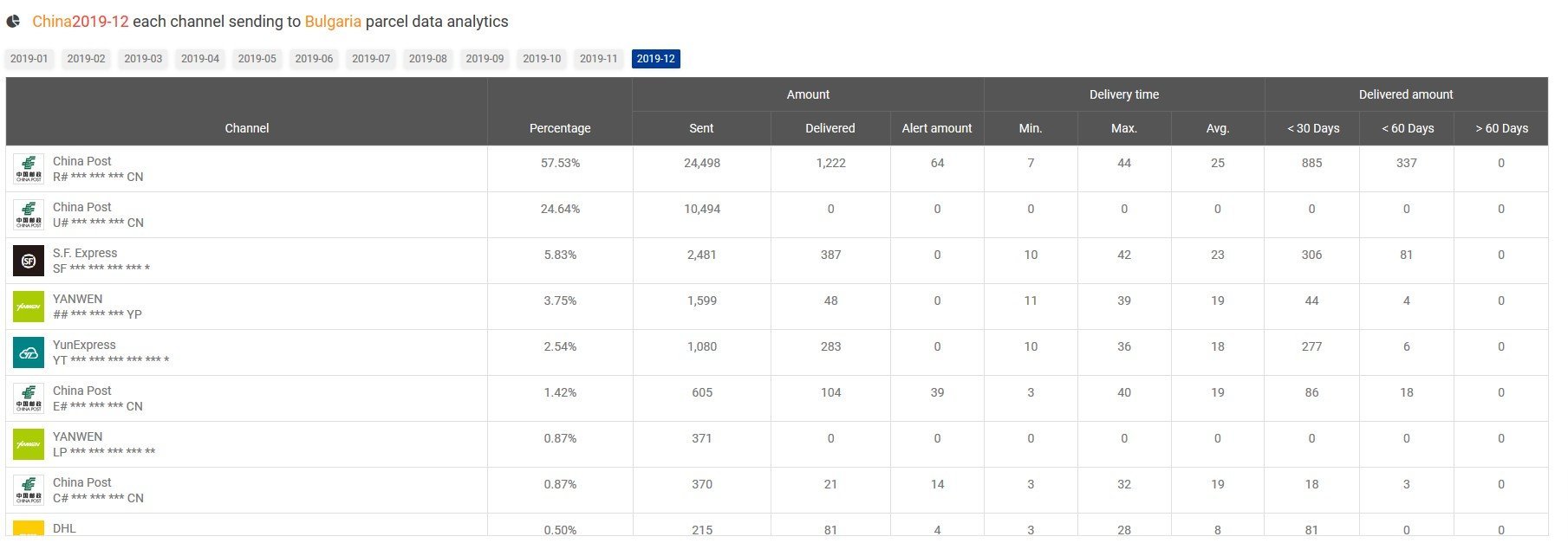
Task: Click China Post logo in U# row
Action: [x=29, y=215]
